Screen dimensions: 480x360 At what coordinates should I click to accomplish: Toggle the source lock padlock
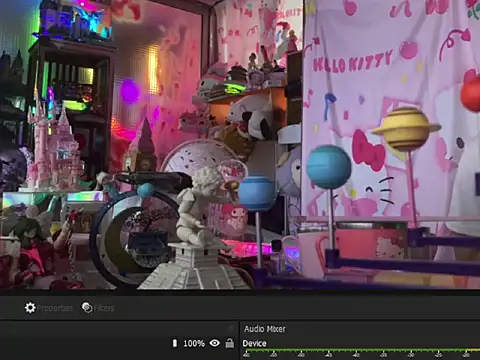[230, 343]
